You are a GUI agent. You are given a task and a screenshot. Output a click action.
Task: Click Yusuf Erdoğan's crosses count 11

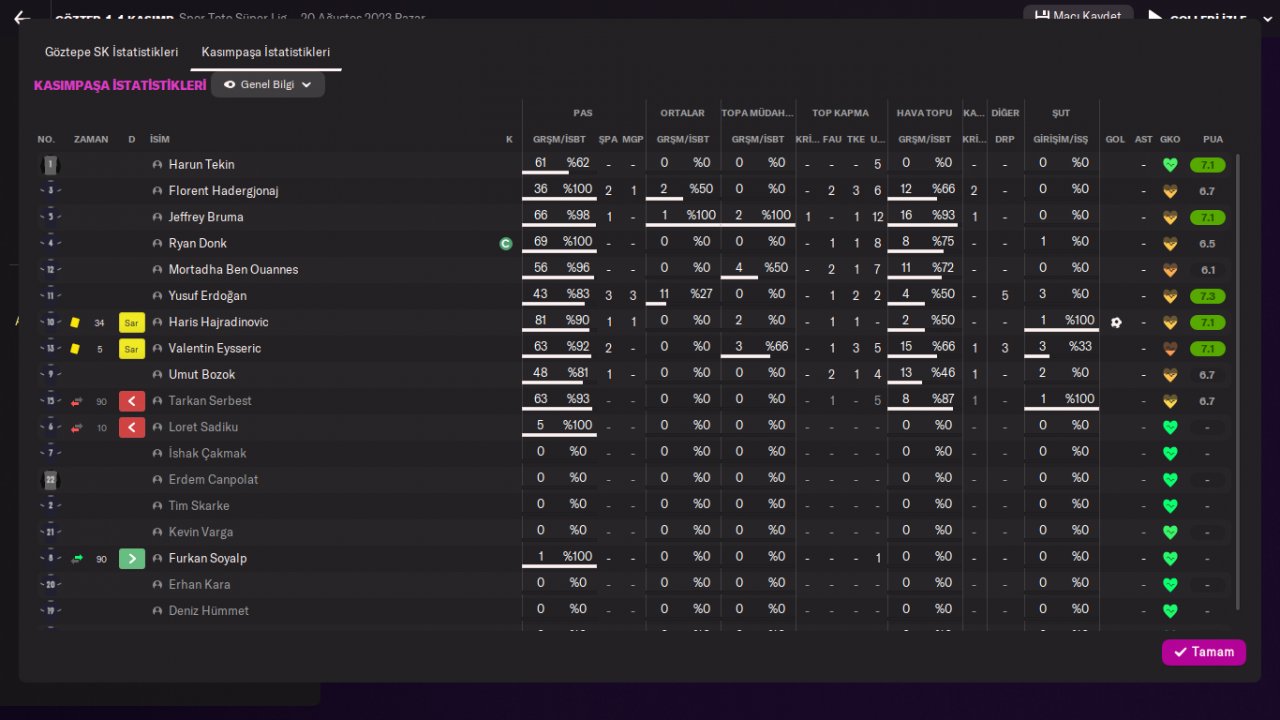pos(663,294)
